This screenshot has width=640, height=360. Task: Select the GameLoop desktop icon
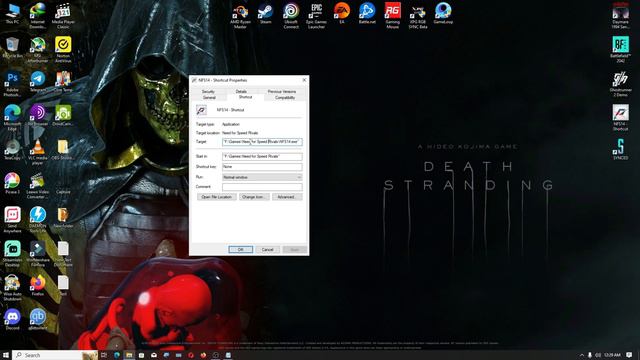coord(443,13)
